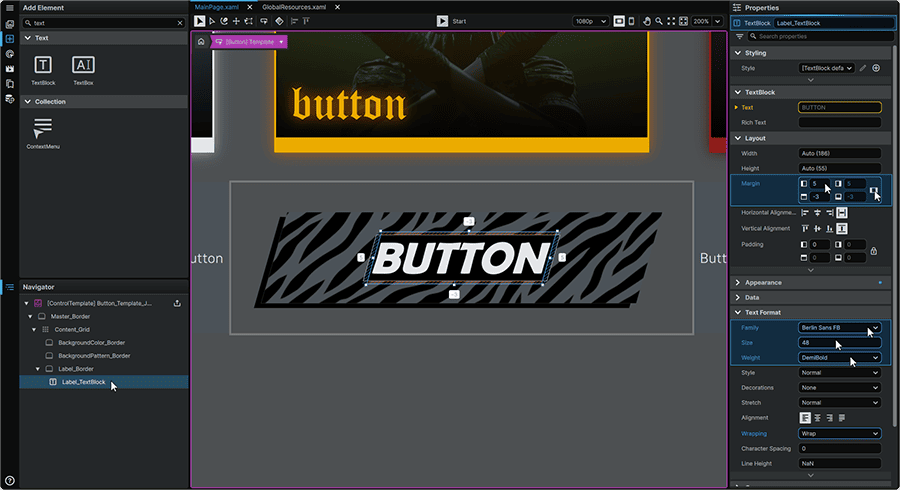The width and height of the screenshot is (900, 490).
Task: Edit style with the pencil icon
Action: click(863, 68)
